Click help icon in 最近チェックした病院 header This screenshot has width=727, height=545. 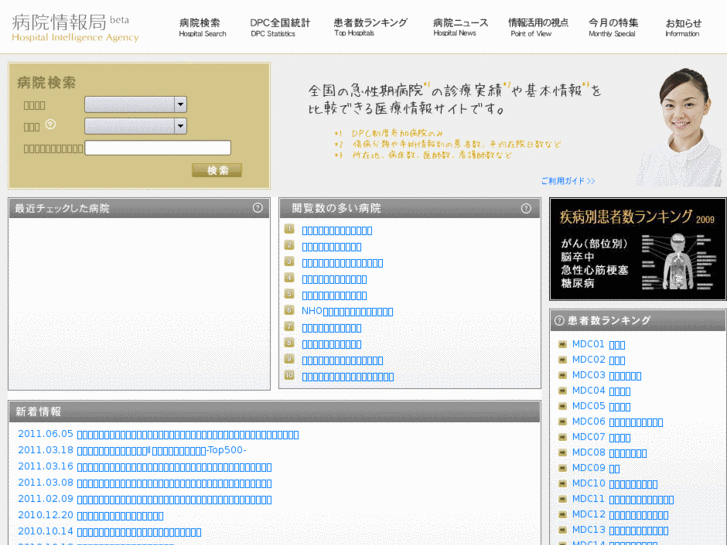pos(258,208)
